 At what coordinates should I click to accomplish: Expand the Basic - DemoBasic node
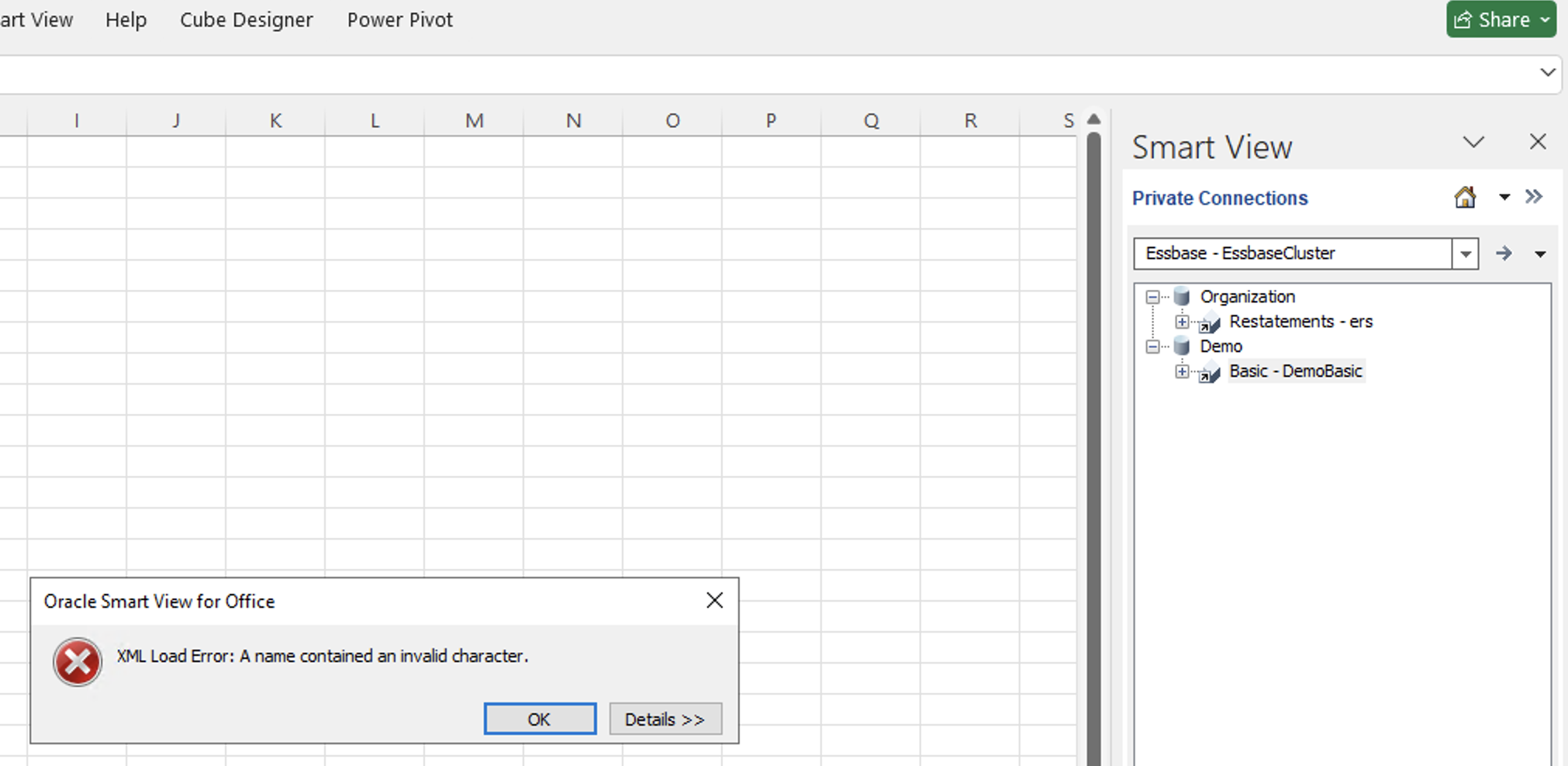click(1182, 371)
